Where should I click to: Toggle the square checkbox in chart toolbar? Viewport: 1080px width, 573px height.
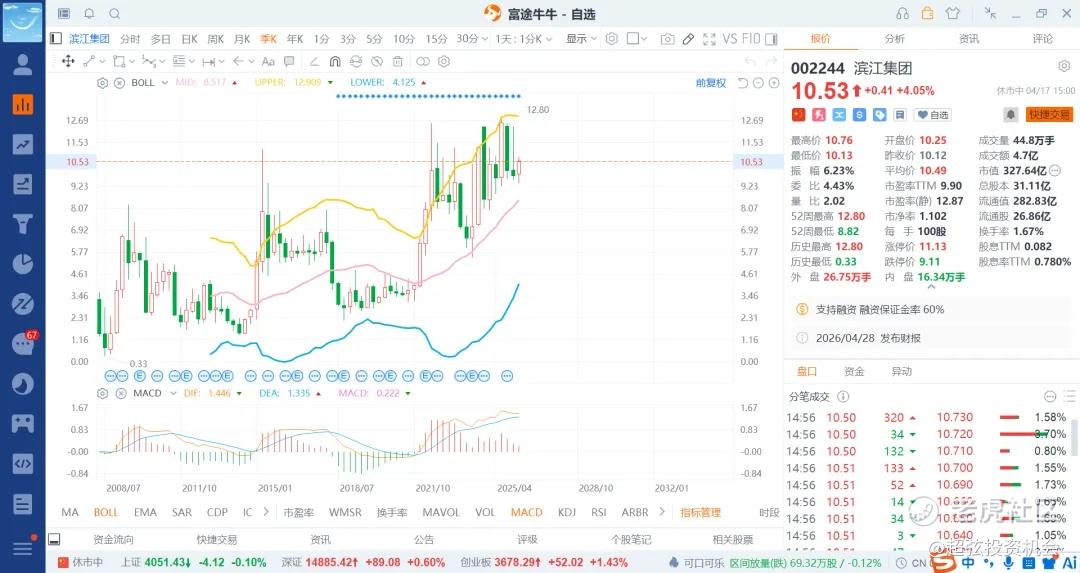click(x=633, y=39)
